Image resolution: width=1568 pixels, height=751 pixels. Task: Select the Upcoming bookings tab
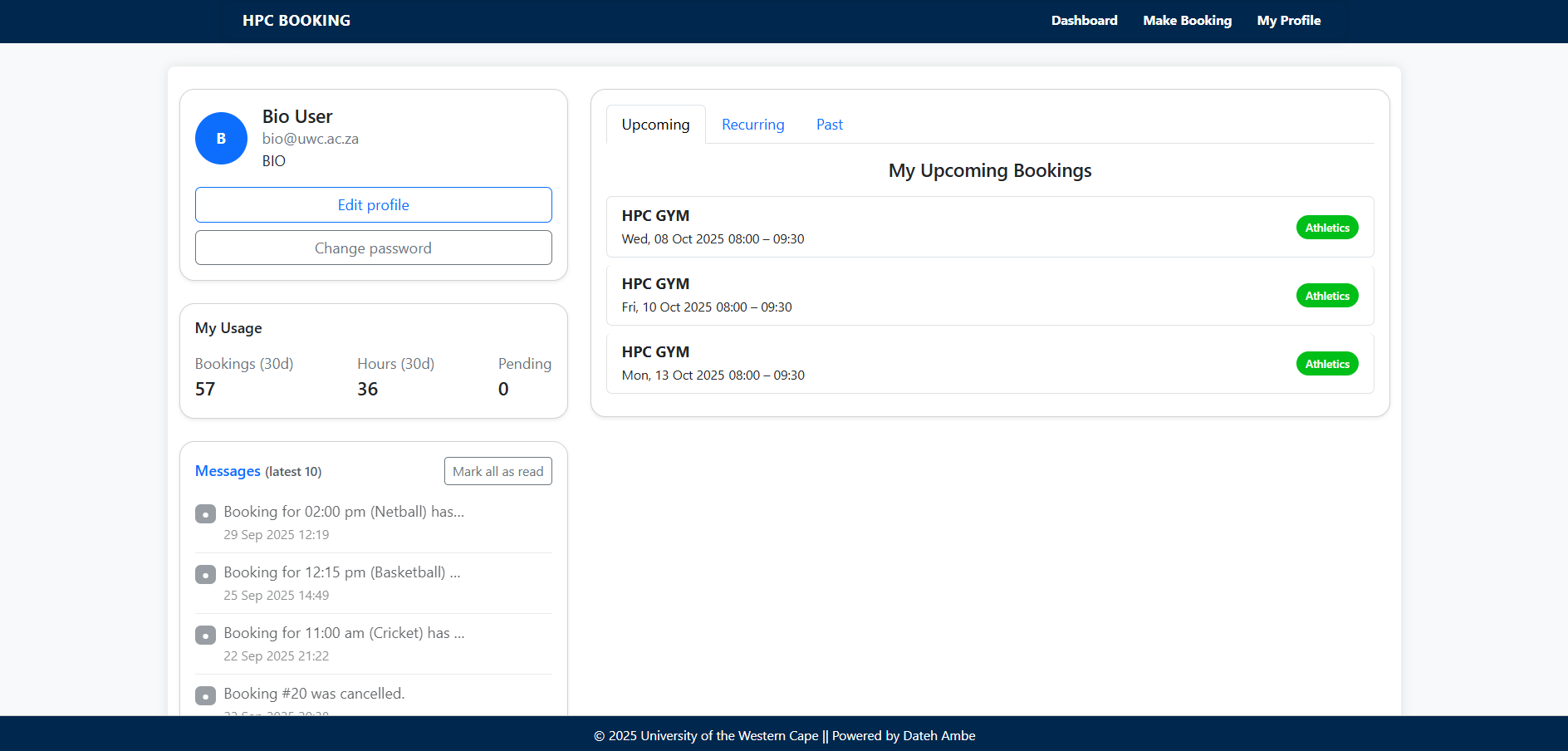(655, 125)
